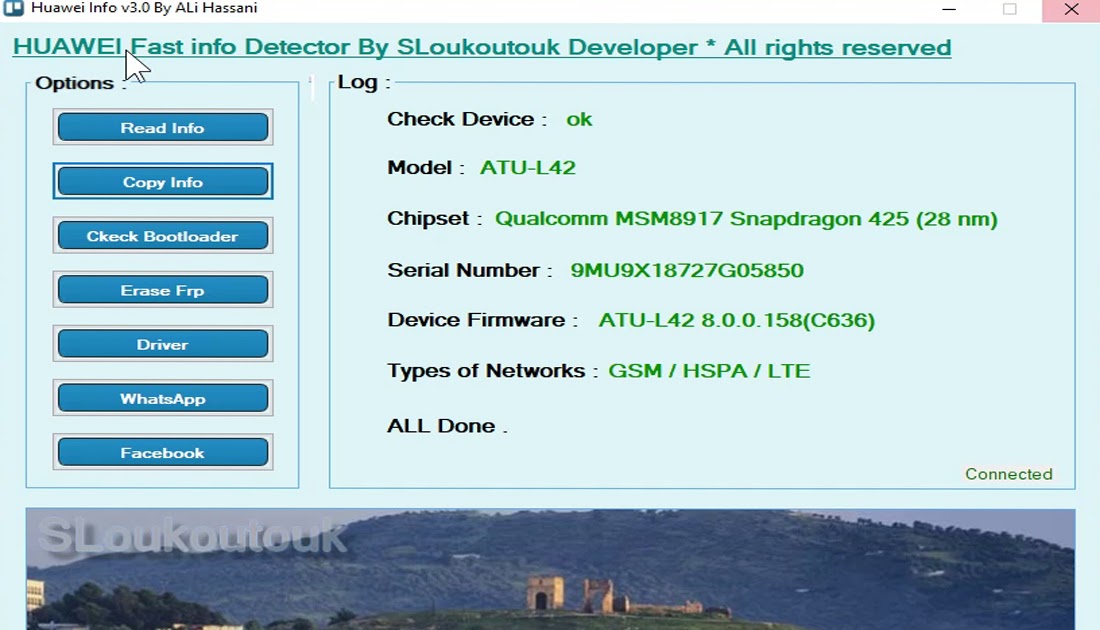
Task: Click the Copy Info button
Action: click(x=163, y=182)
